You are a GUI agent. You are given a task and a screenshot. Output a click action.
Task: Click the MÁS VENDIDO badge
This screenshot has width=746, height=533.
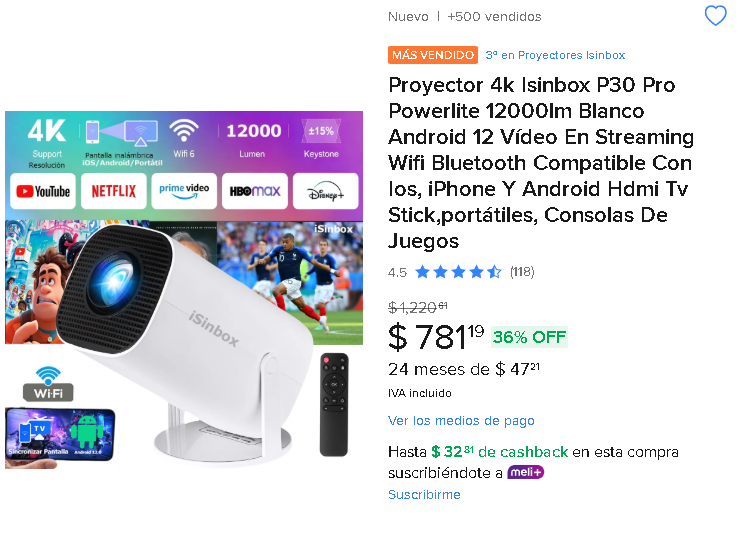(x=432, y=55)
